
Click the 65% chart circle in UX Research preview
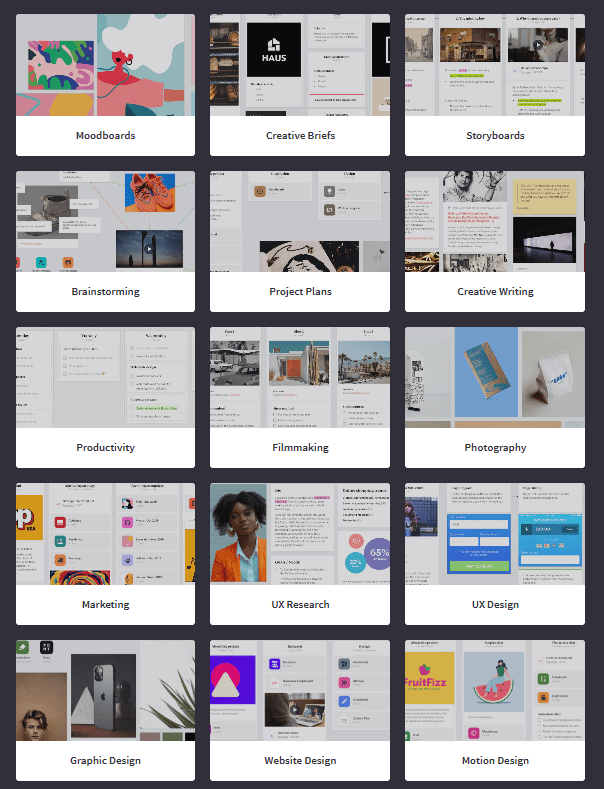point(378,554)
